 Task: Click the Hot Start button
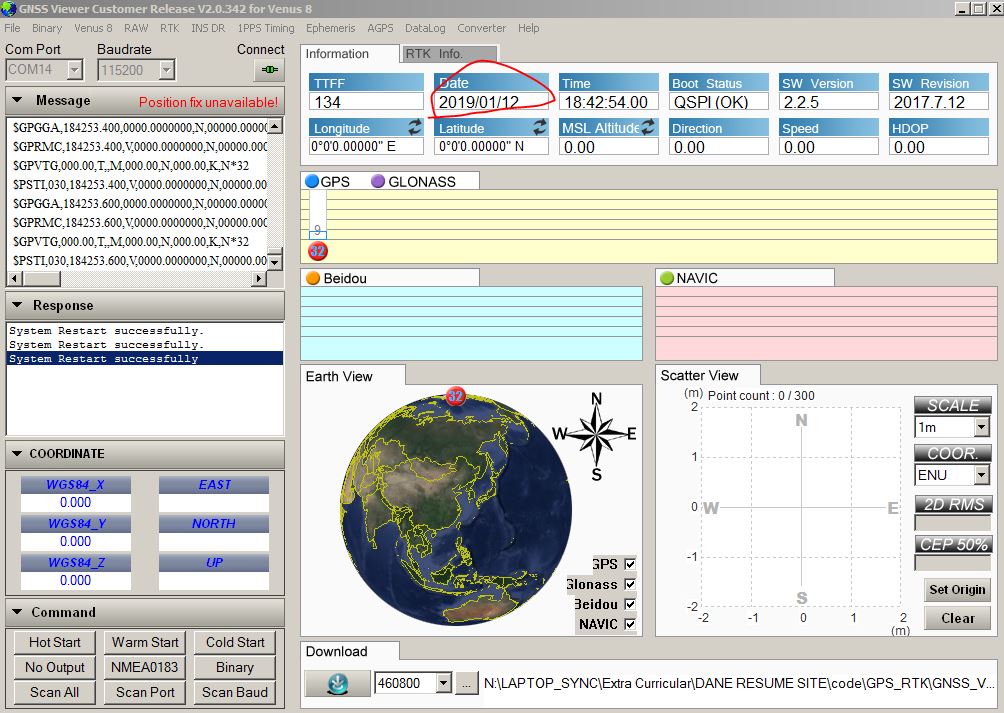(x=54, y=642)
